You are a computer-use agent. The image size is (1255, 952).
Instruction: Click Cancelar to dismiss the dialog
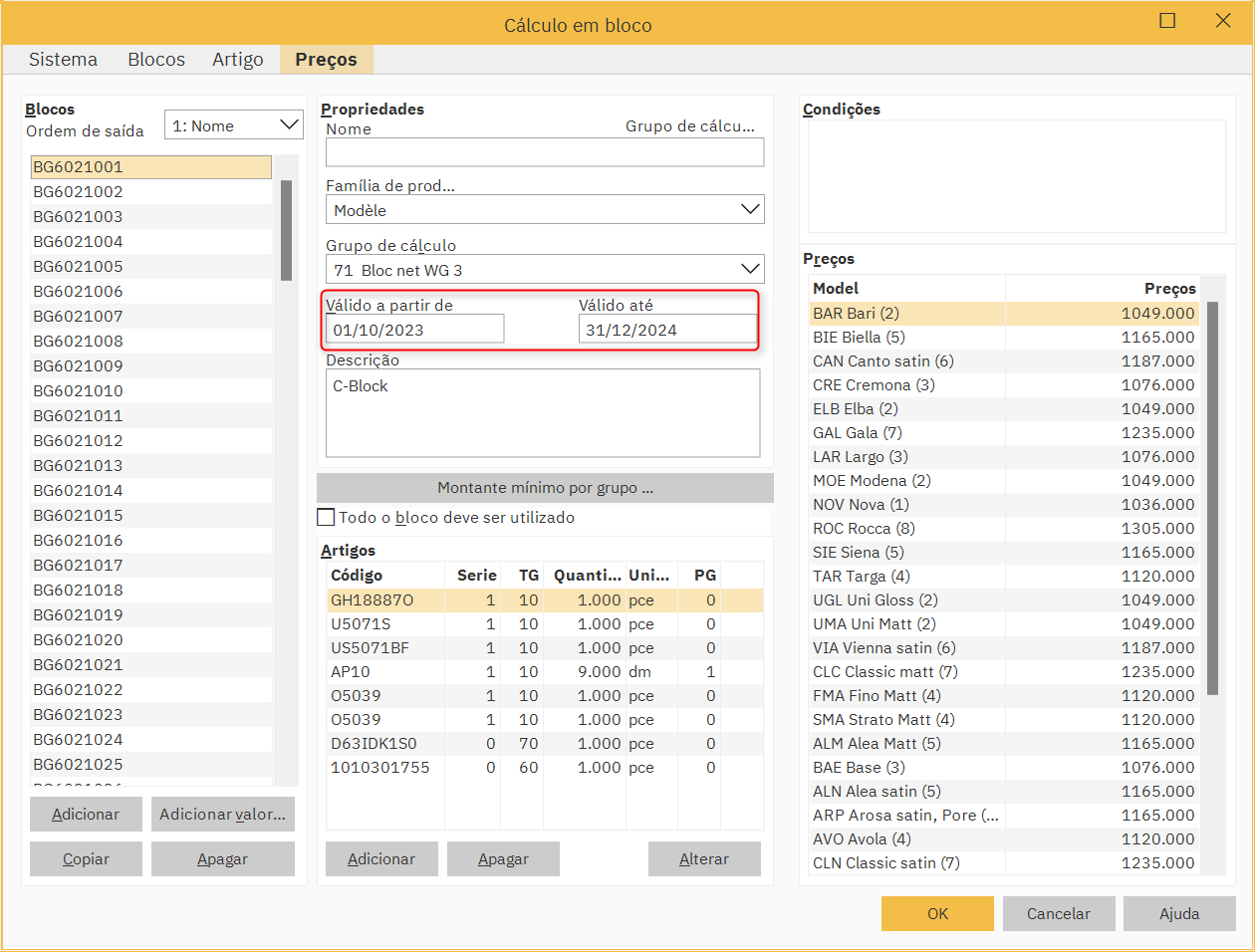(x=1058, y=913)
